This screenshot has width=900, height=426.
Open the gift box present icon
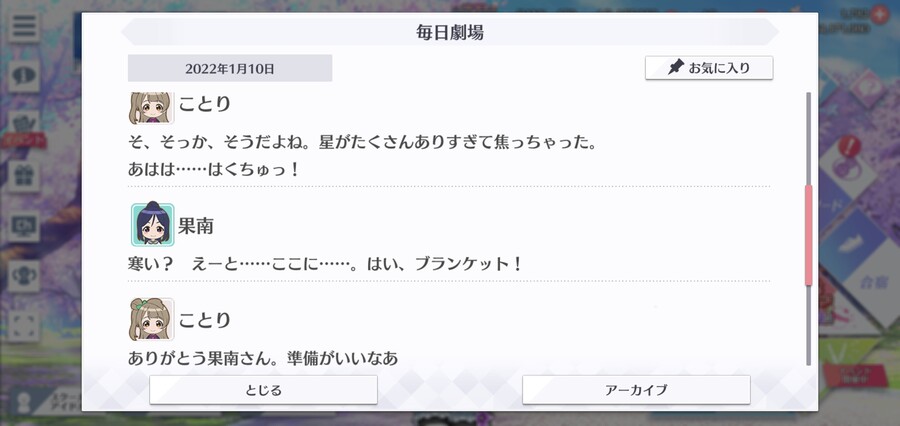24,176
